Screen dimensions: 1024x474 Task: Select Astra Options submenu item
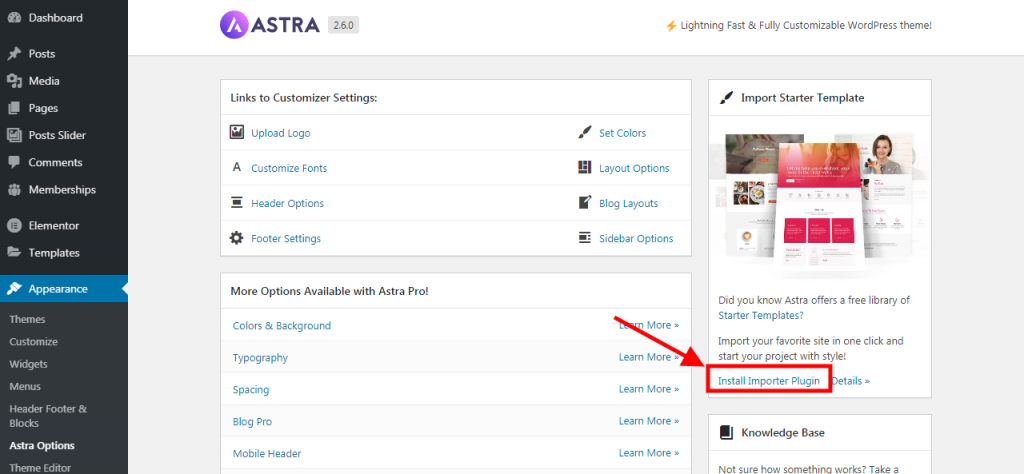pos(42,446)
